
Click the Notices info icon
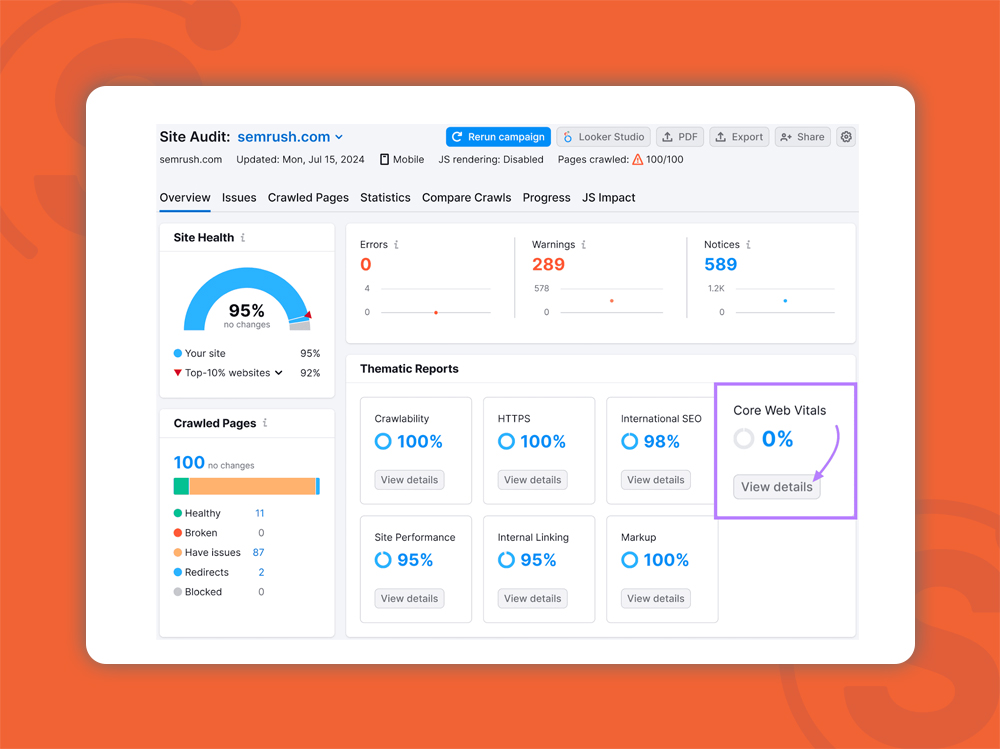point(748,244)
